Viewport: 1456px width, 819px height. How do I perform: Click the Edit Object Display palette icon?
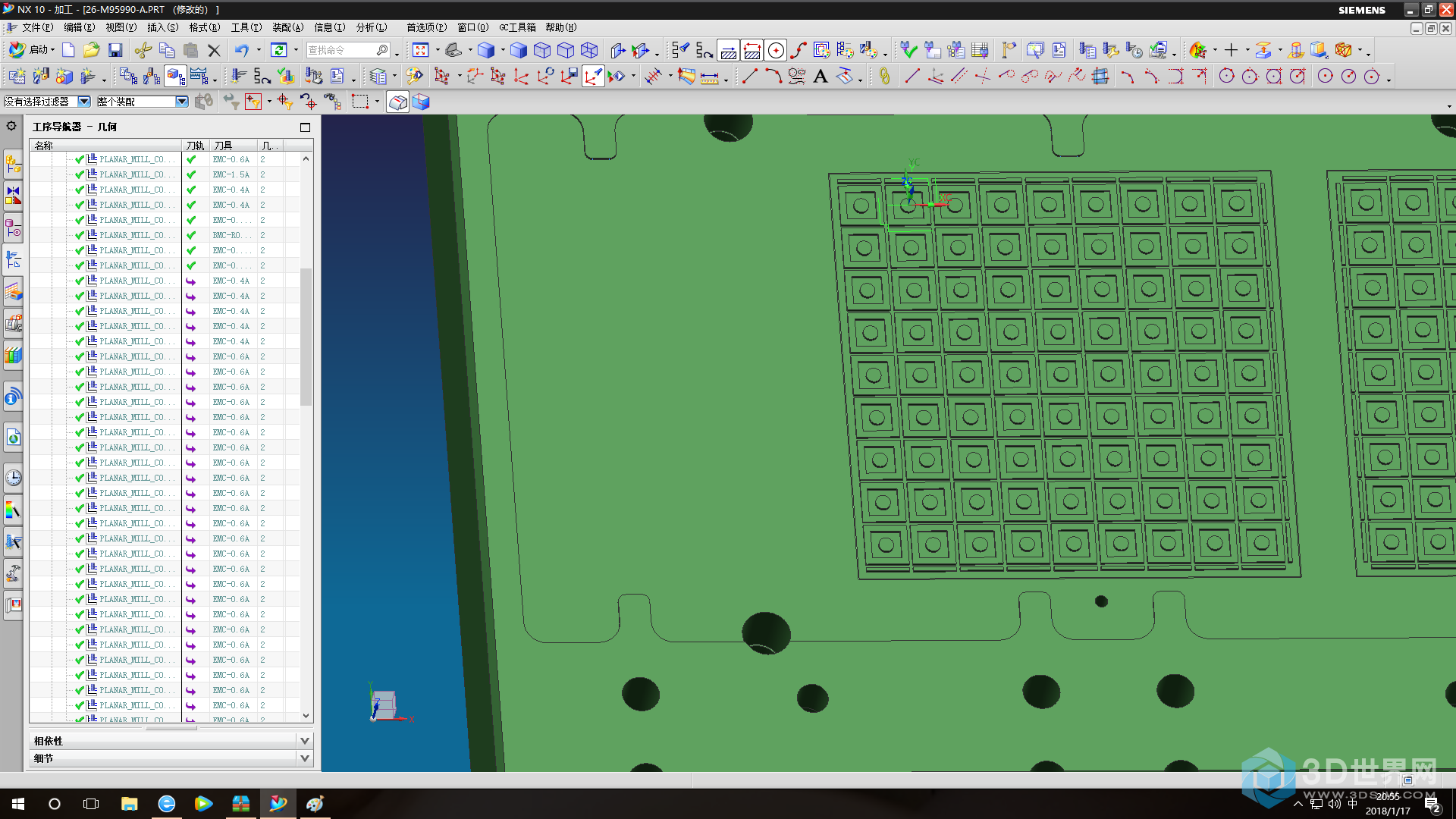[x=414, y=76]
